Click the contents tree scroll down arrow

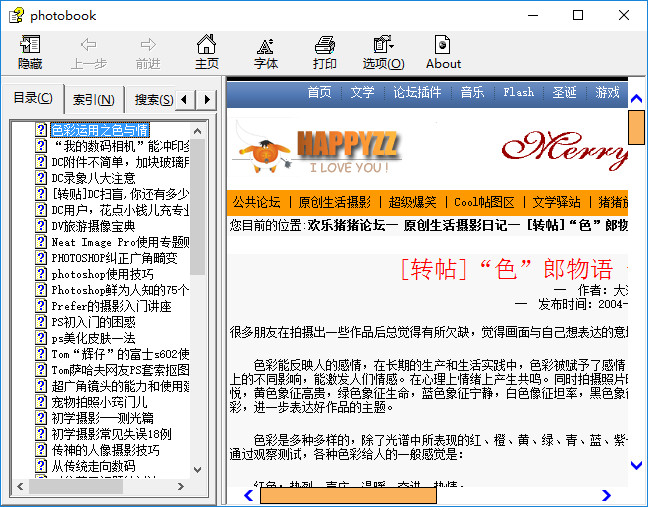(x=198, y=470)
